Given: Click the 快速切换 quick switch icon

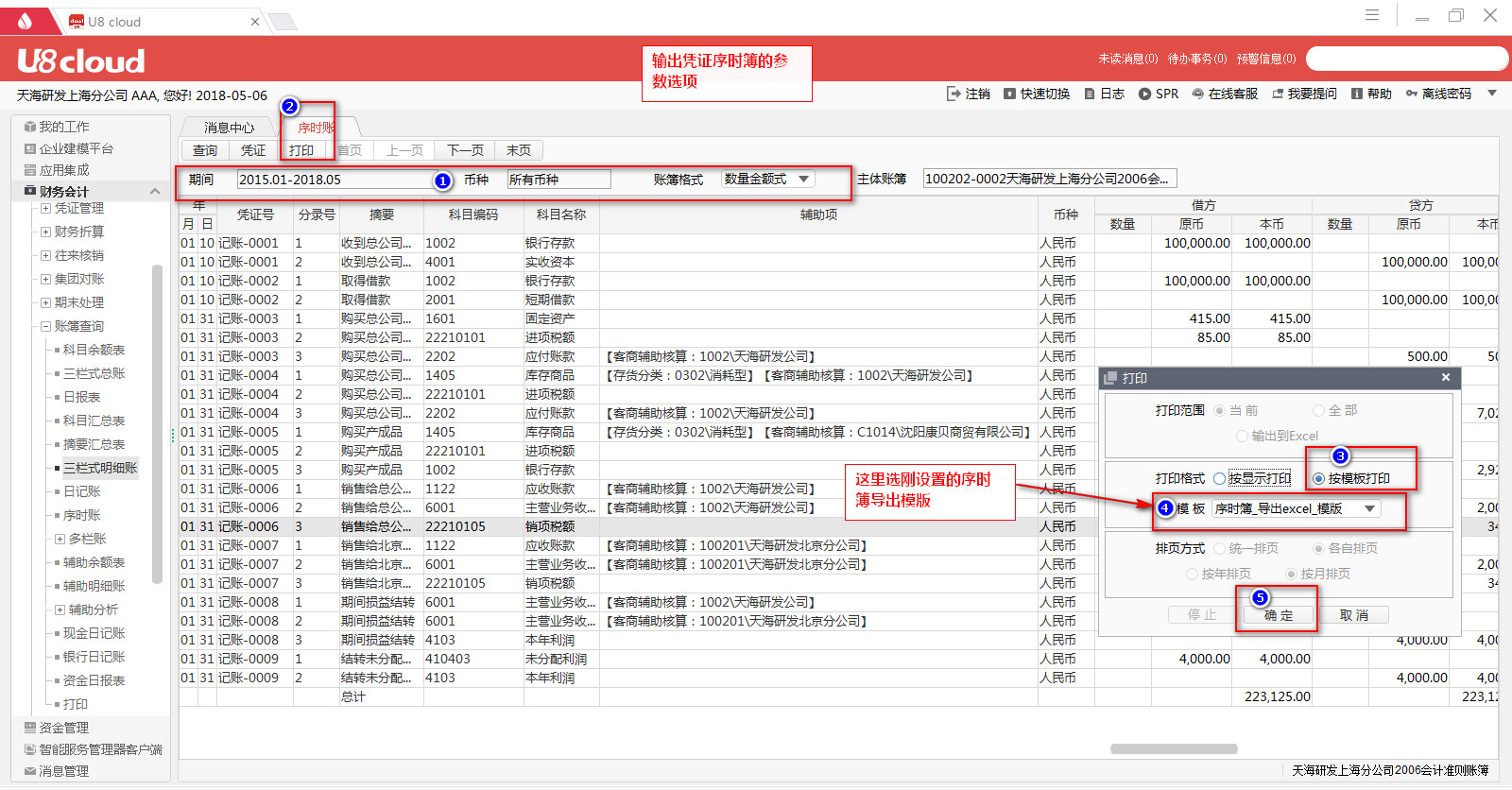Looking at the screenshot, I should tap(1009, 94).
